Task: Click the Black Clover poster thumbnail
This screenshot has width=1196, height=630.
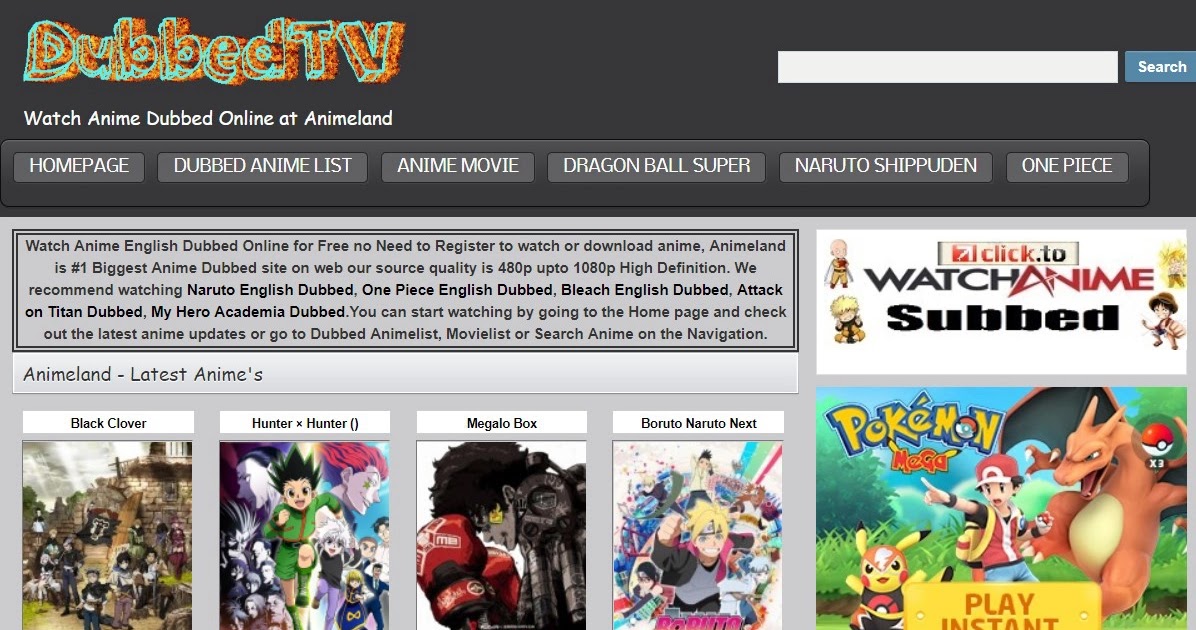Action: point(108,535)
